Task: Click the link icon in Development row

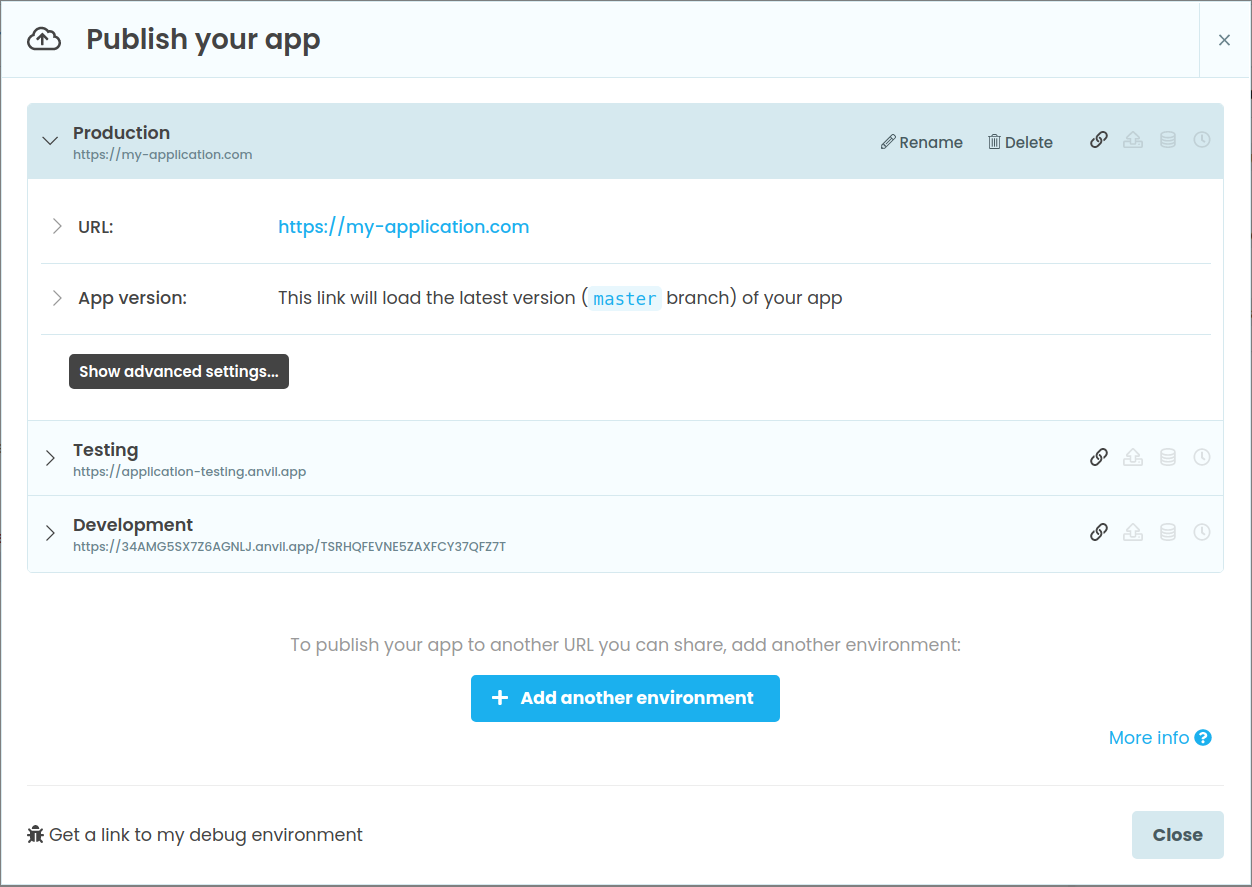Action: point(1098,532)
